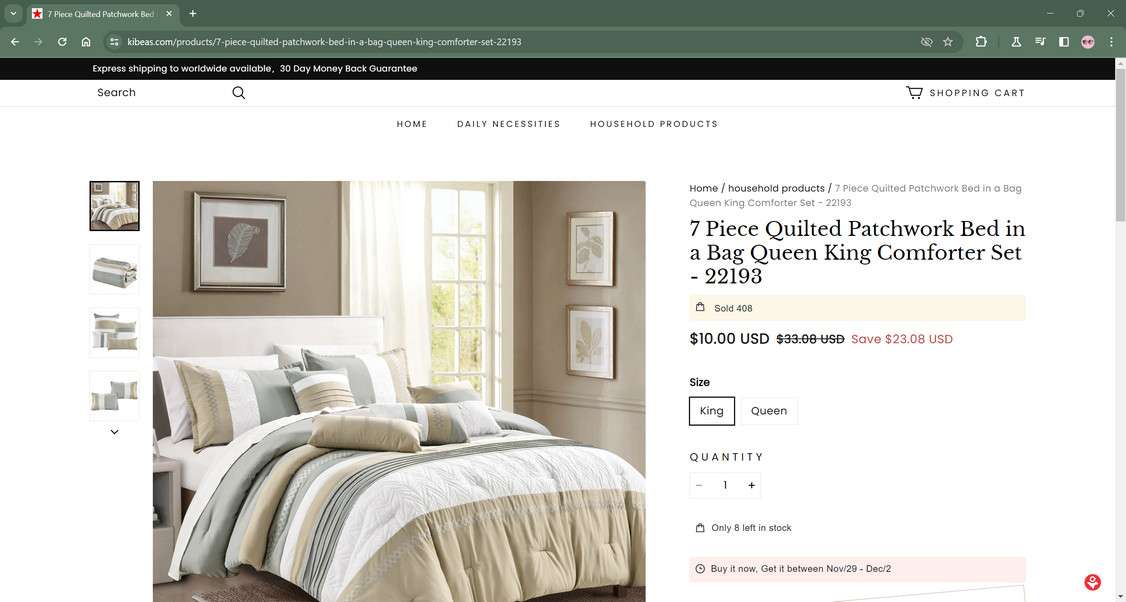This screenshot has width=1126, height=602.
Task: Go to the Home breadcrumb link
Action: pos(704,188)
